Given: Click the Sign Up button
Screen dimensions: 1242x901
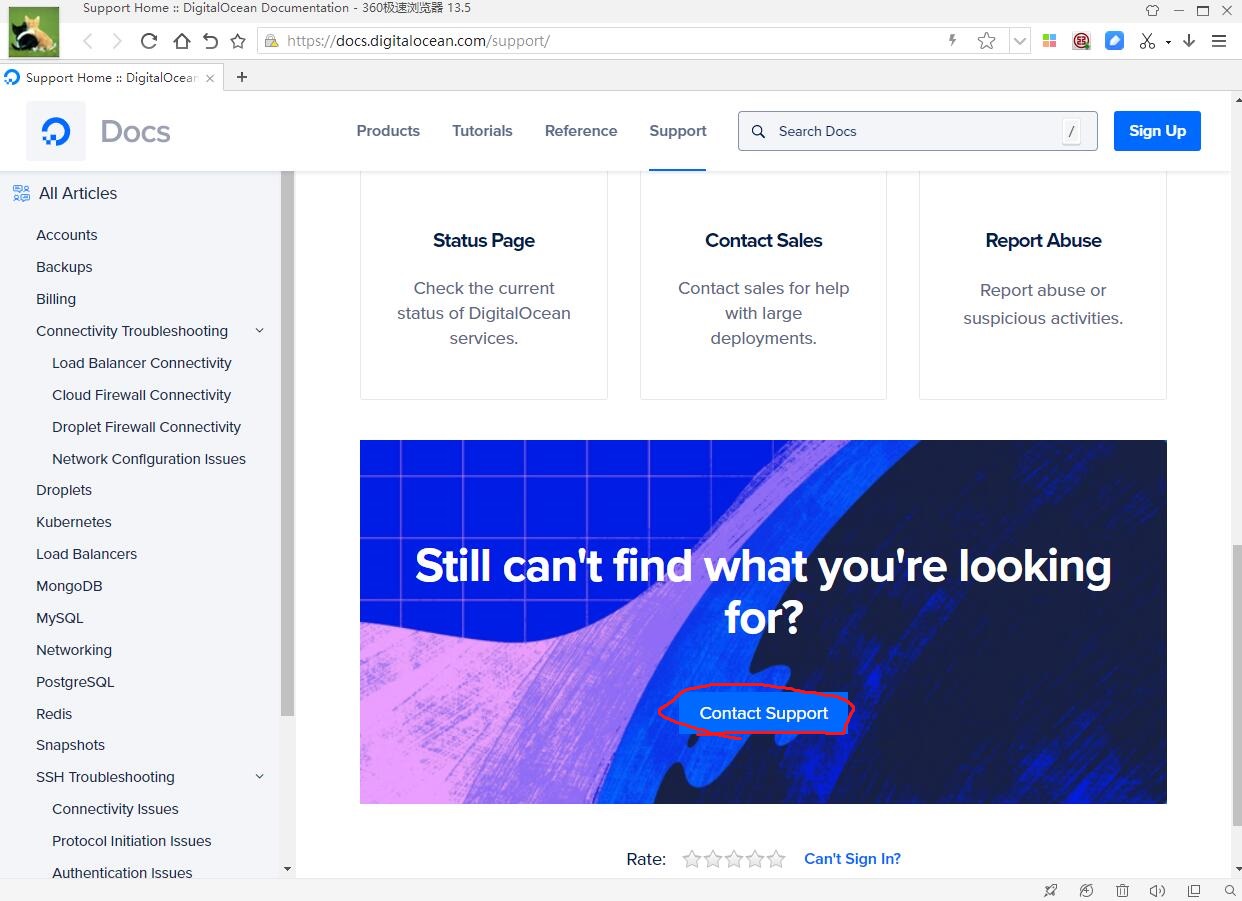Looking at the screenshot, I should [x=1157, y=131].
